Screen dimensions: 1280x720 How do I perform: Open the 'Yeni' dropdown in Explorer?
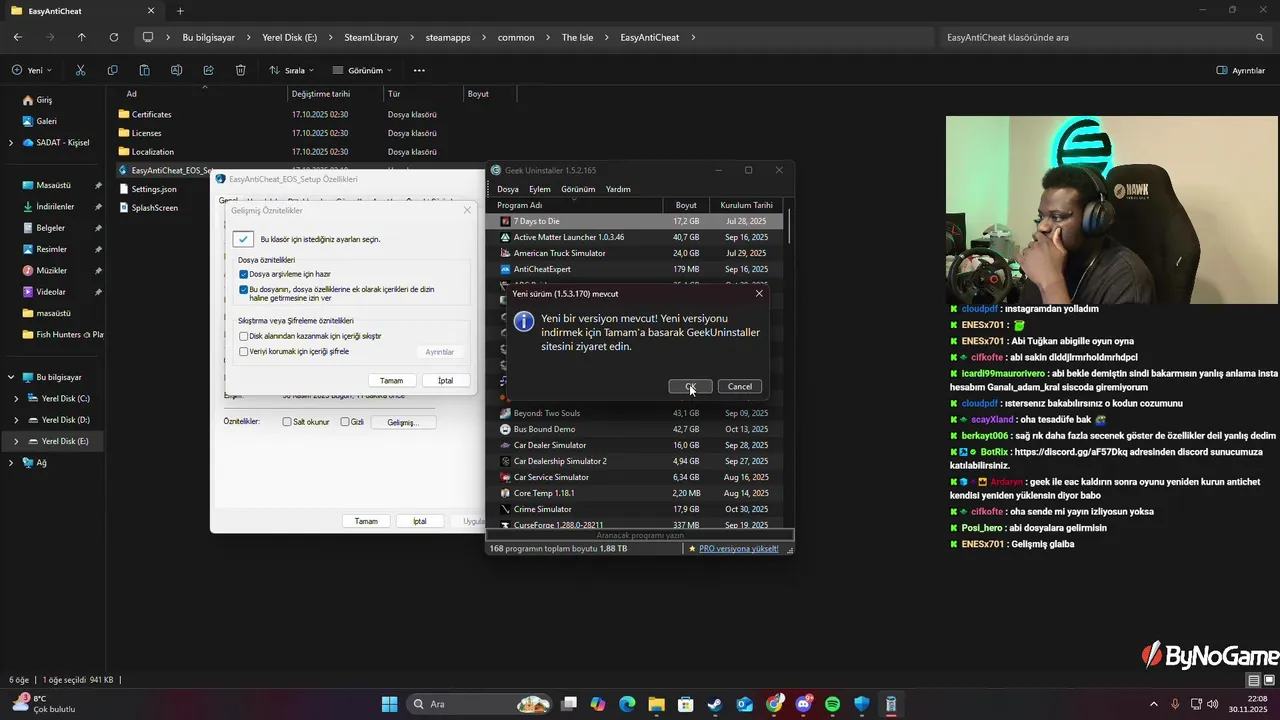pyautogui.click(x=32, y=70)
